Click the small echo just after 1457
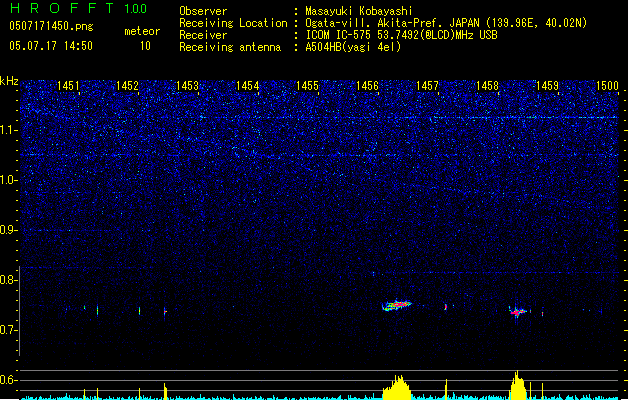Viewport: 629px width, 400px height. tap(446, 307)
